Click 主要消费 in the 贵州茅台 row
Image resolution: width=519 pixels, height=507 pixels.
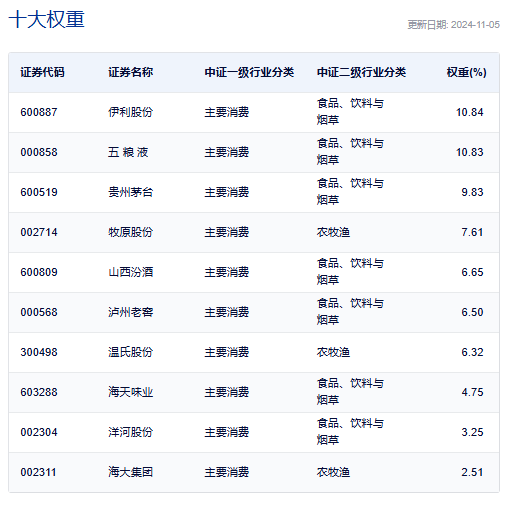pyautogui.click(x=227, y=192)
